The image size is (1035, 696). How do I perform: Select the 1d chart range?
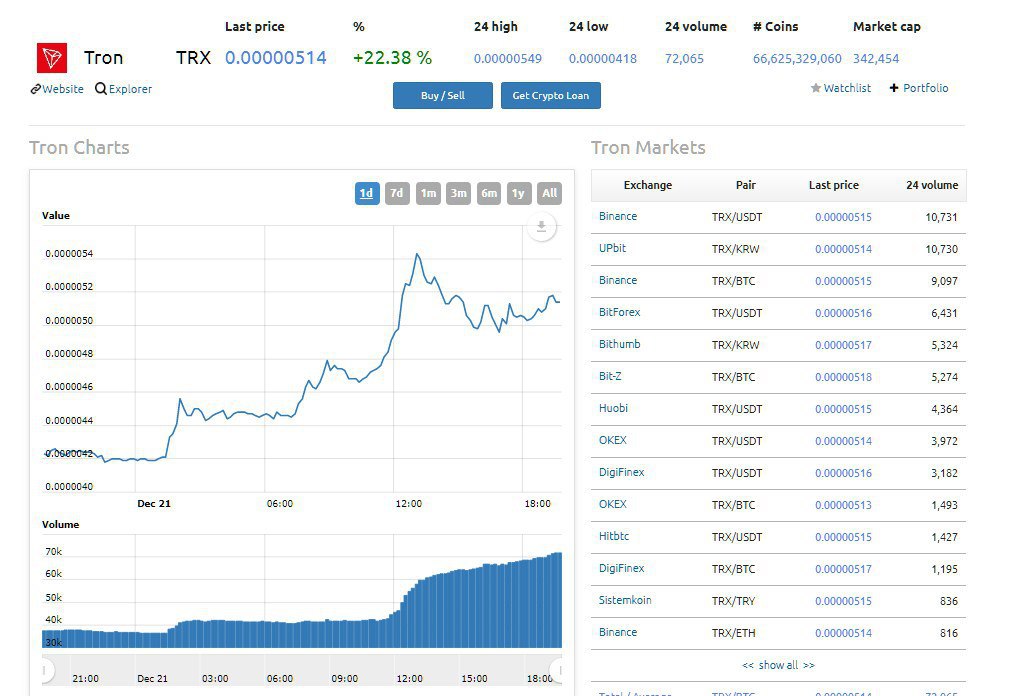(x=367, y=193)
